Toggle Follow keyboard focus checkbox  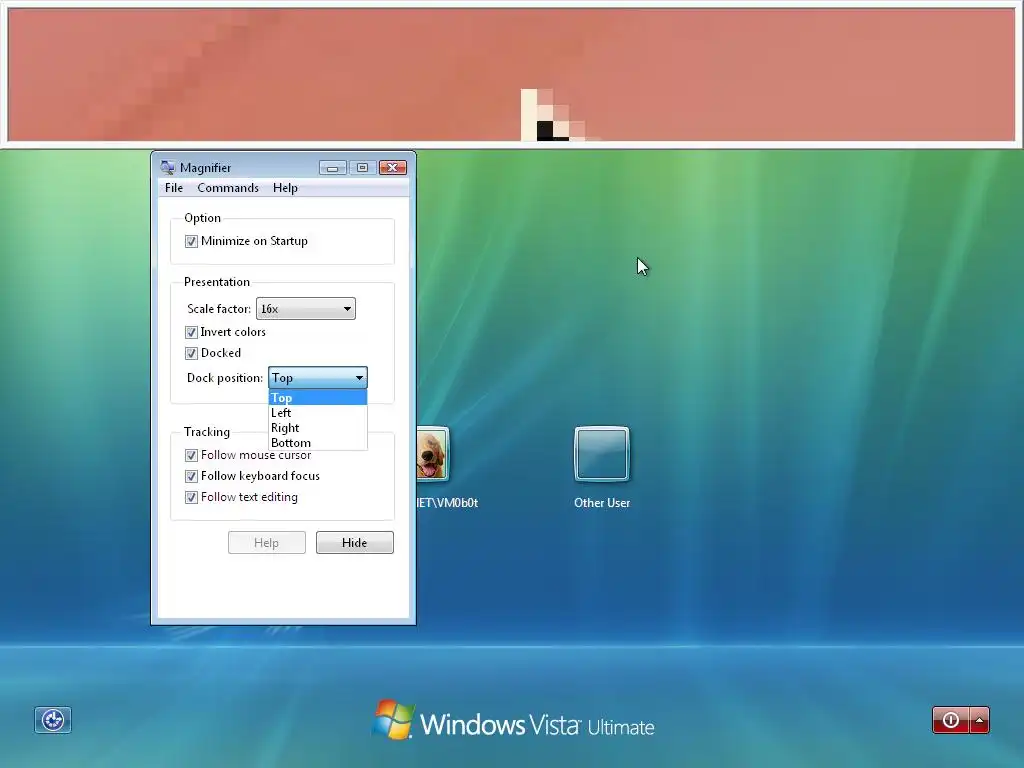coord(191,476)
